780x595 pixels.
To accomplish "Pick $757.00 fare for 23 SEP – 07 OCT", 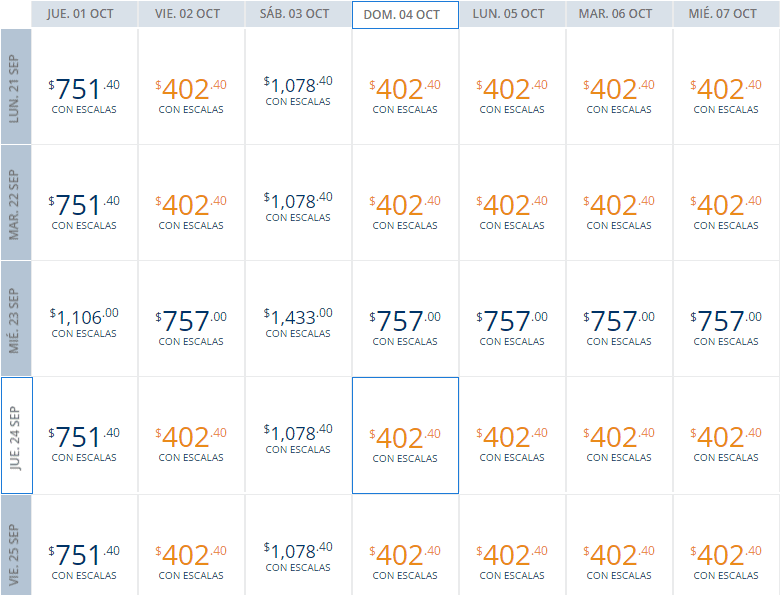I will (x=726, y=318).
